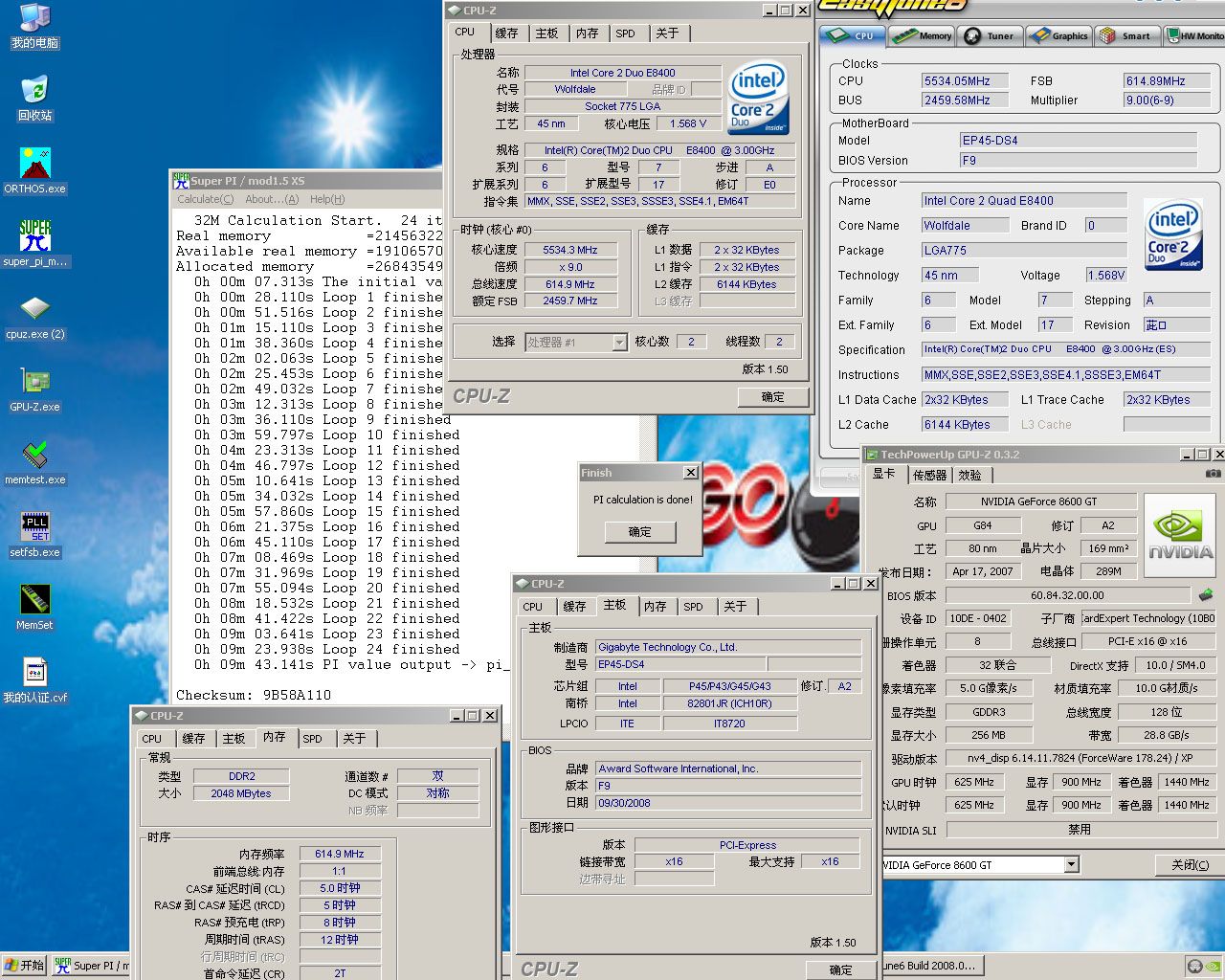The image size is (1225, 980).
Task: Click the 5534.05MHz CPU clock in EasyTune6
Action: click(x=965, y=81)
